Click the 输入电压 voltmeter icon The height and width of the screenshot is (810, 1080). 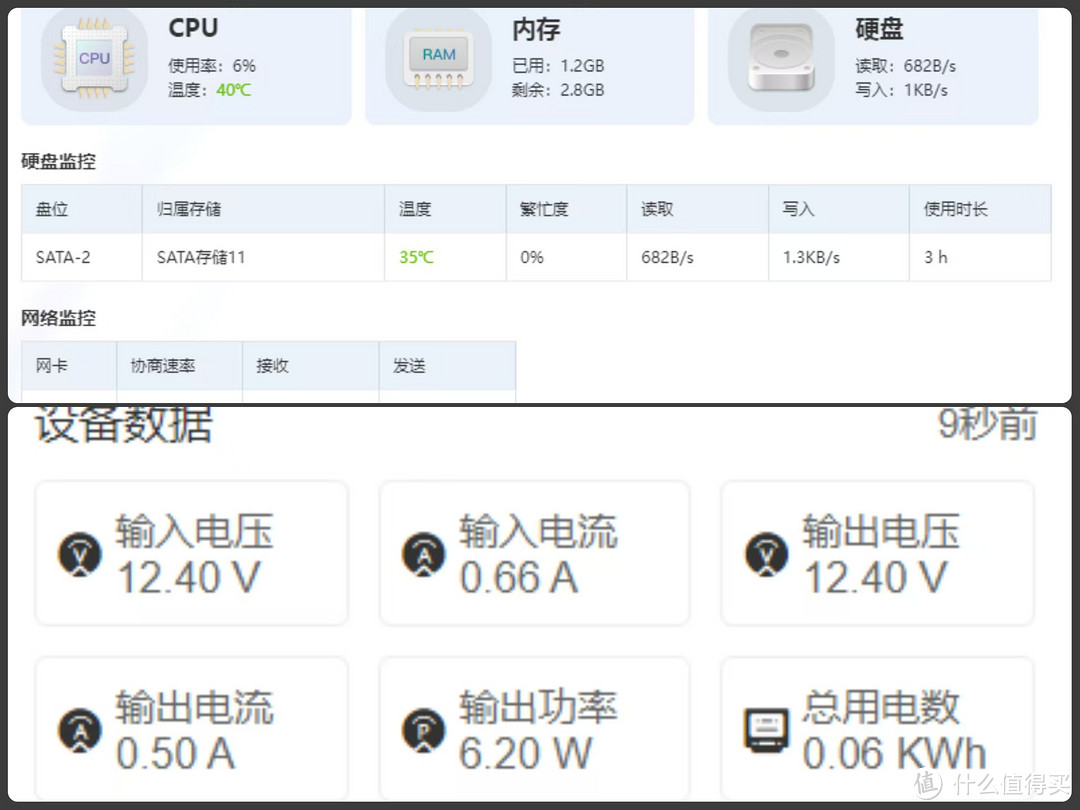78,552
